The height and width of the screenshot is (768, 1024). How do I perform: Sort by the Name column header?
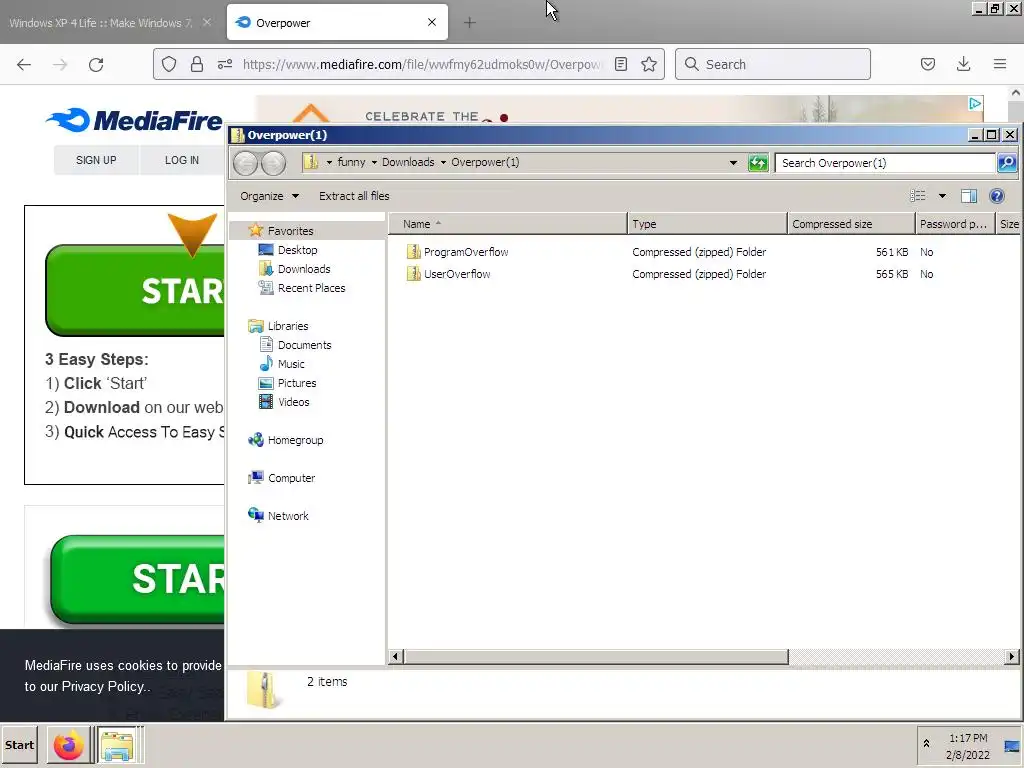(x=508, y=224)
